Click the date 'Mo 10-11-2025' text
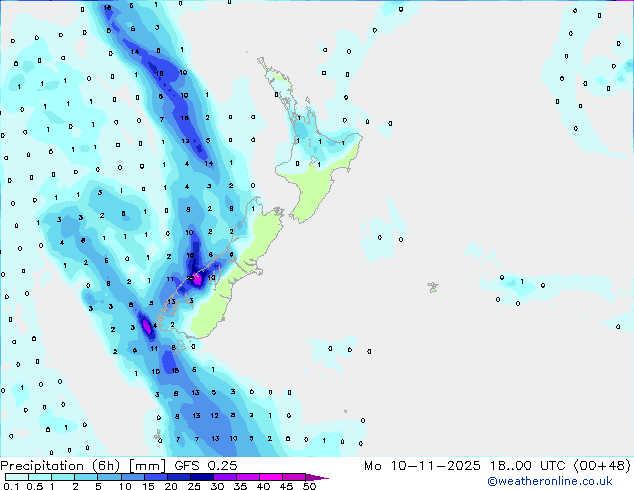 (422, 466)
